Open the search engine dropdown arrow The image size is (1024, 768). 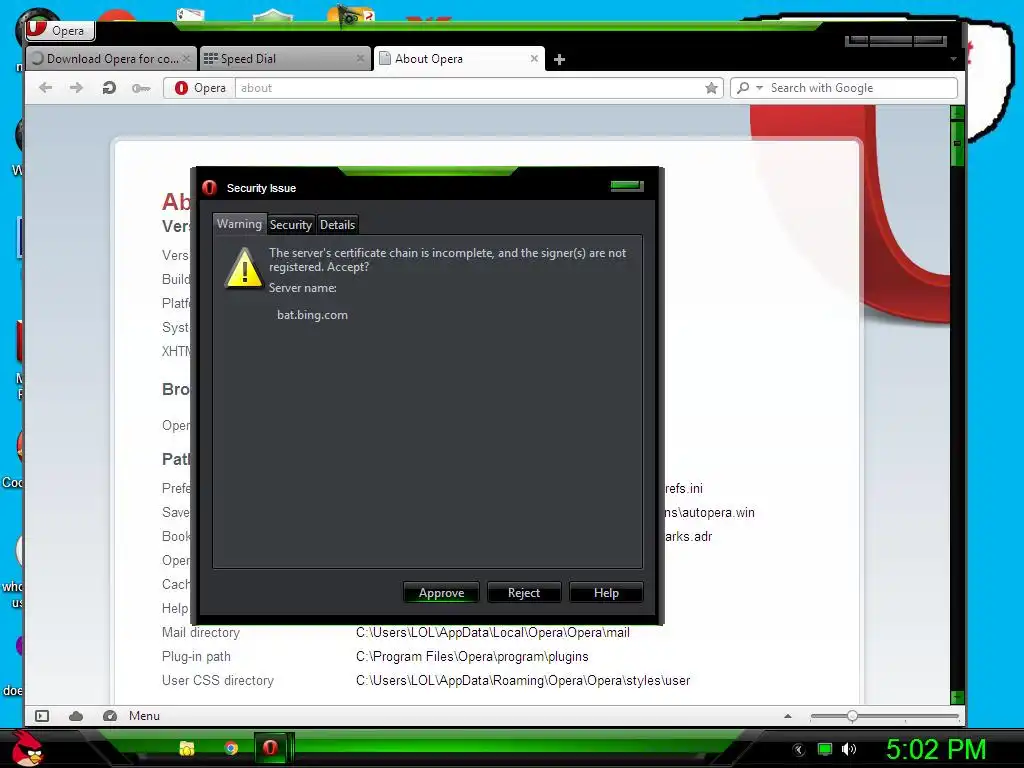pyautogui.click(x=759, y=88)
